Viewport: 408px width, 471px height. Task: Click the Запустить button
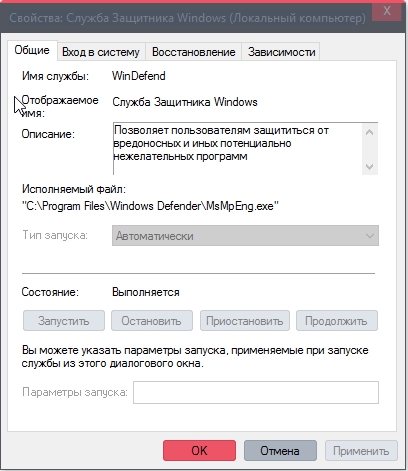click(64, 321)
